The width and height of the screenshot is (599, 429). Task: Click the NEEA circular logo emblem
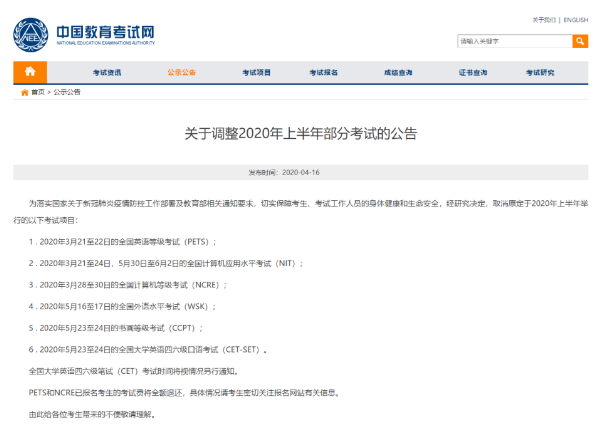(x=31, y=35)
